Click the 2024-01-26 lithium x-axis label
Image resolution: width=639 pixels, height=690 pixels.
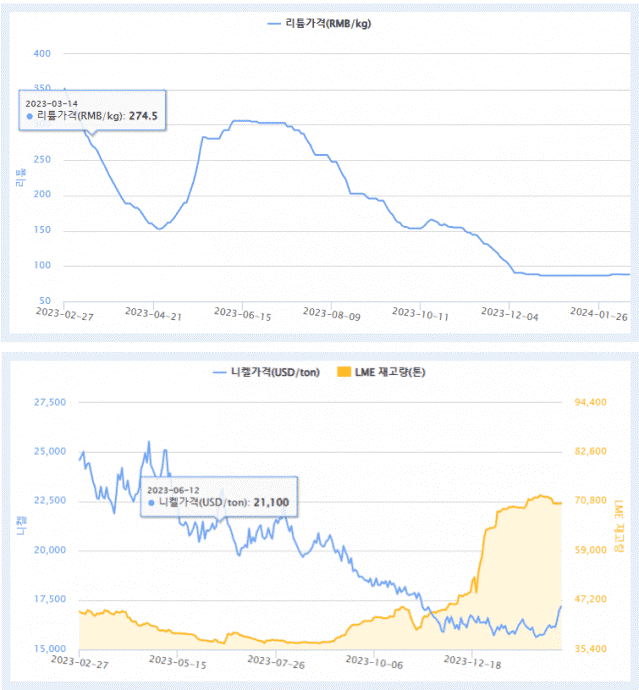click(599, 314)
